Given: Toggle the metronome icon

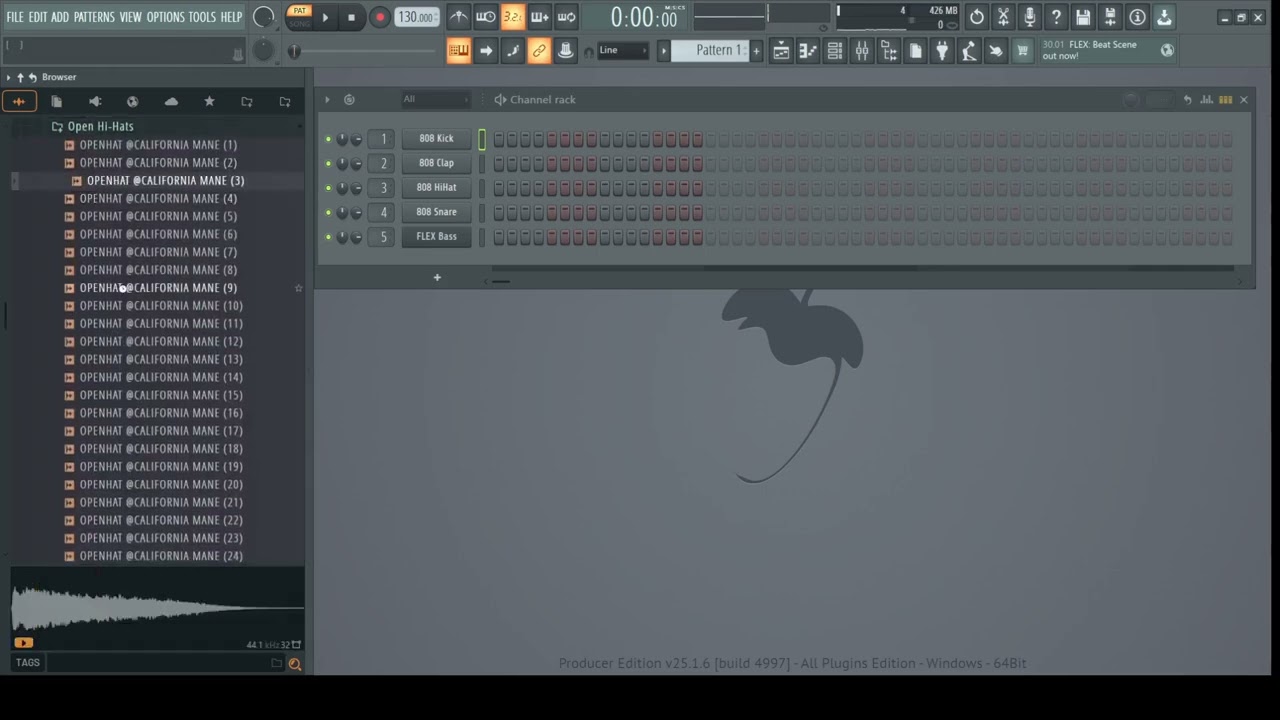Looking at the screenshot, I should point(458,17).
